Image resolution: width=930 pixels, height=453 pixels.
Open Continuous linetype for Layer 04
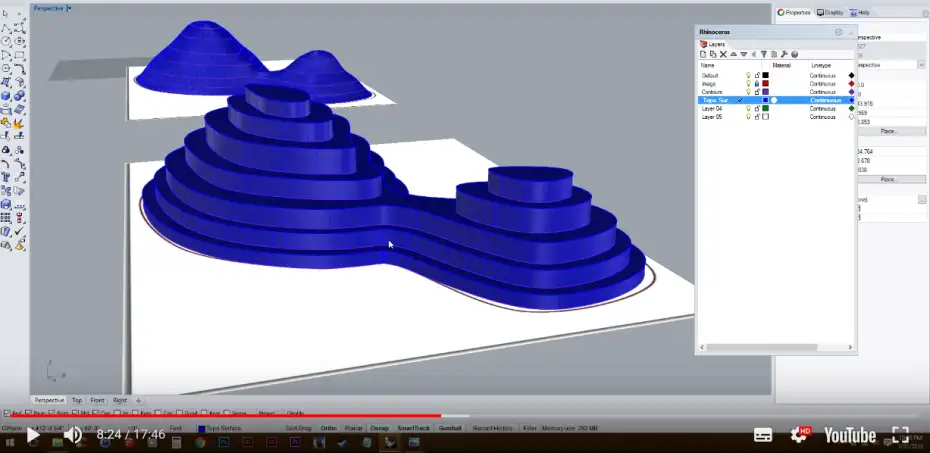pos(822,109)
